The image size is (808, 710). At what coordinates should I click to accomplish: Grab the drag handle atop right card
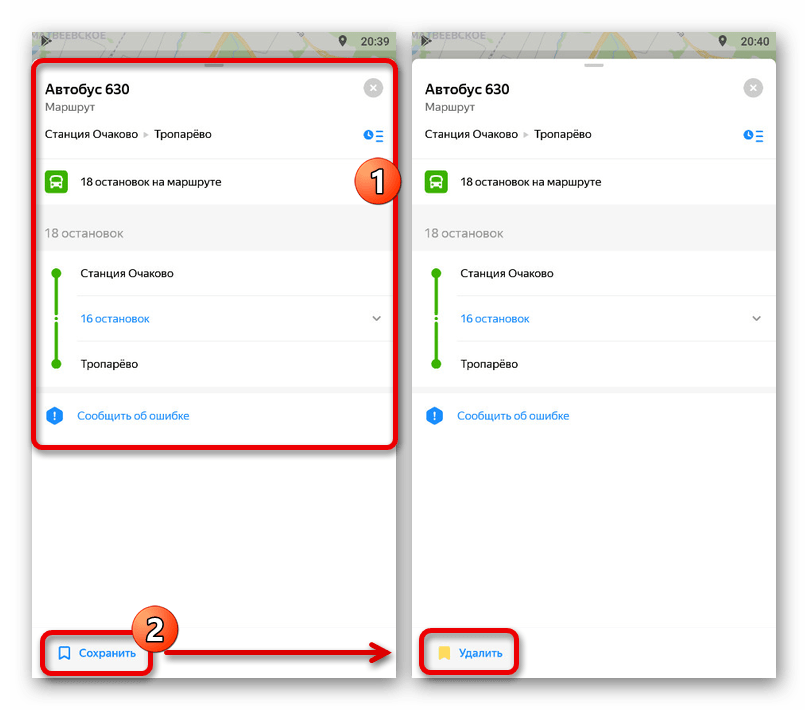point(594,65)
